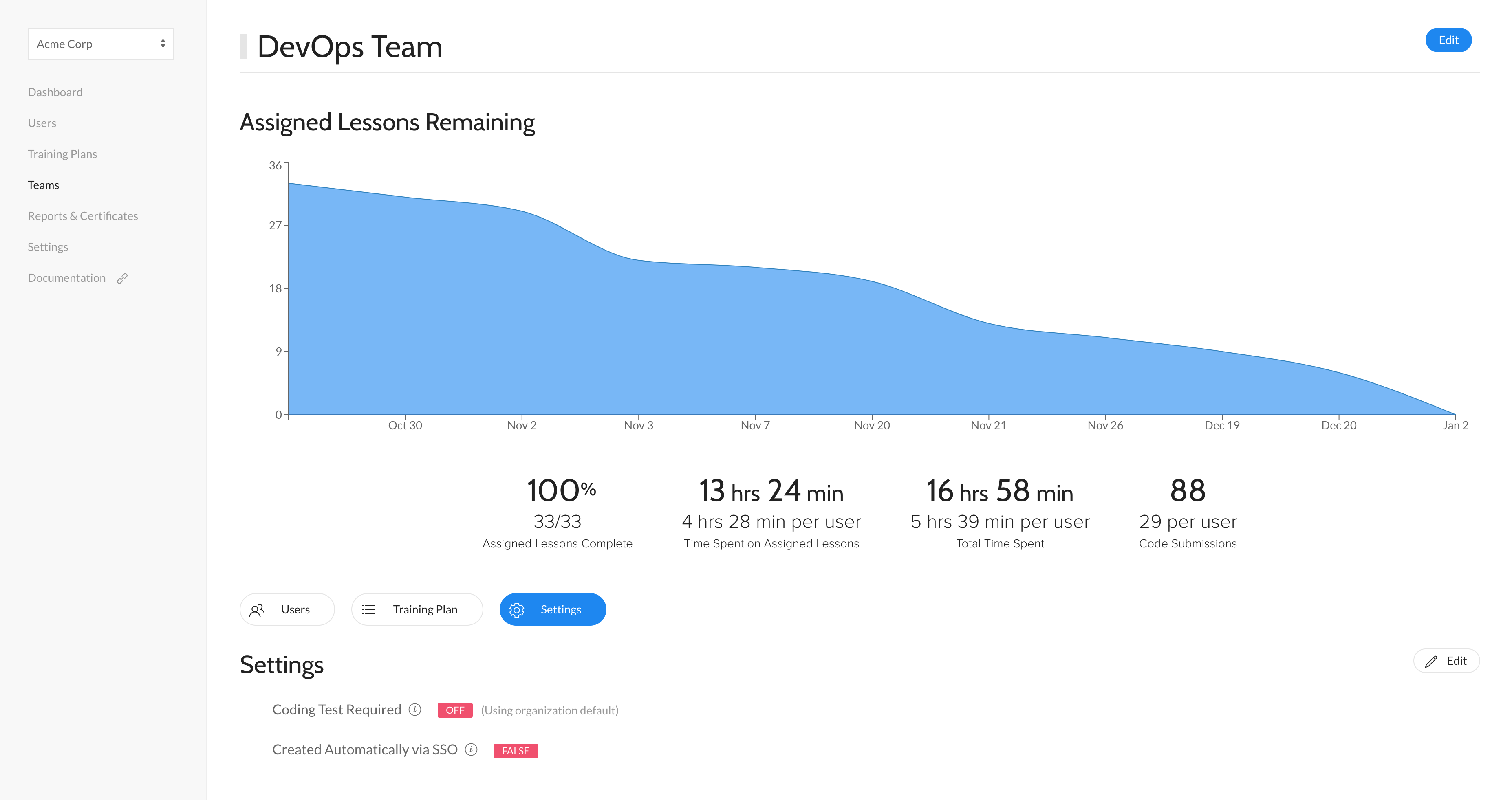The width and height of the screenshot is (1512, 800).
Task: Click the DevOps Team page title
Action: (x=349, y=47)
